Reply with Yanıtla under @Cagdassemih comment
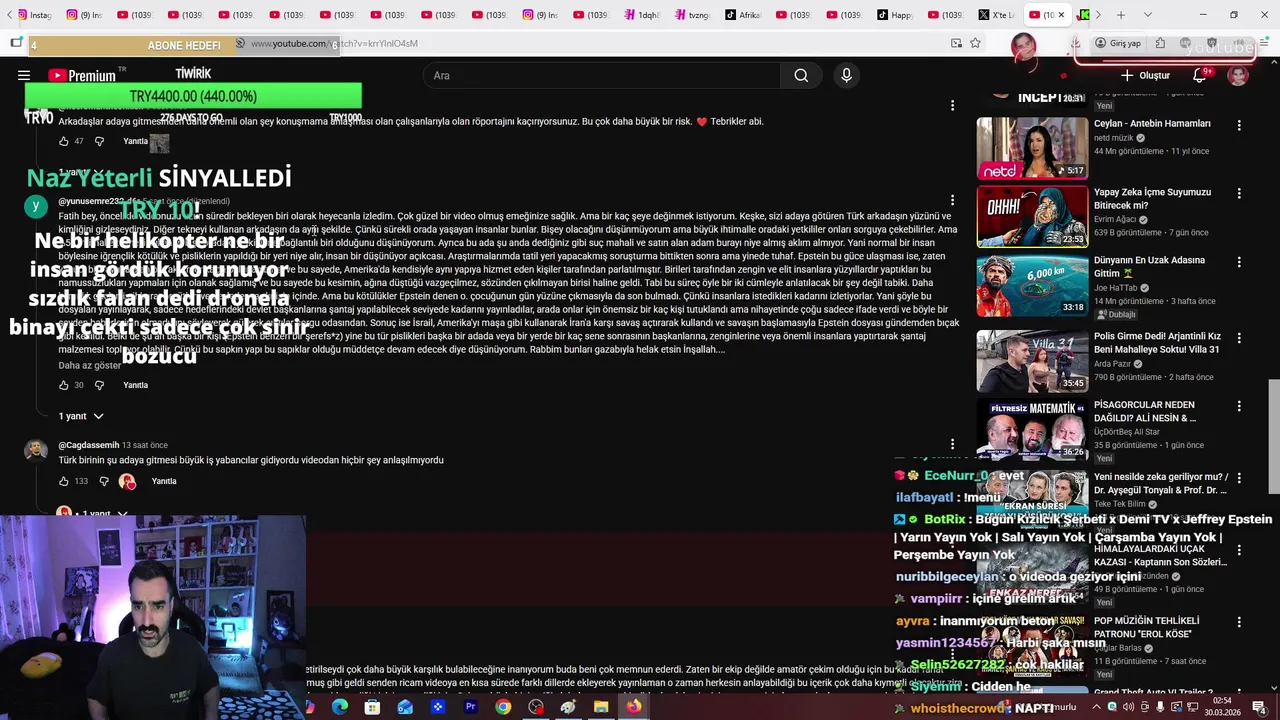 coord(164,481)
